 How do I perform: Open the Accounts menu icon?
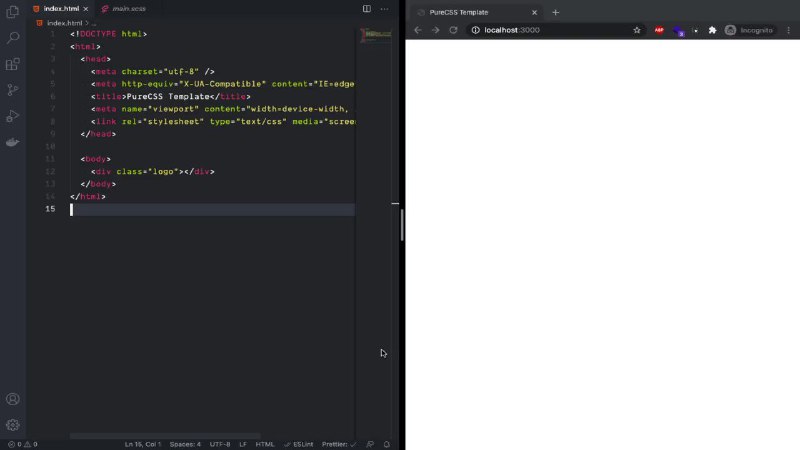[x=13, y=399]
